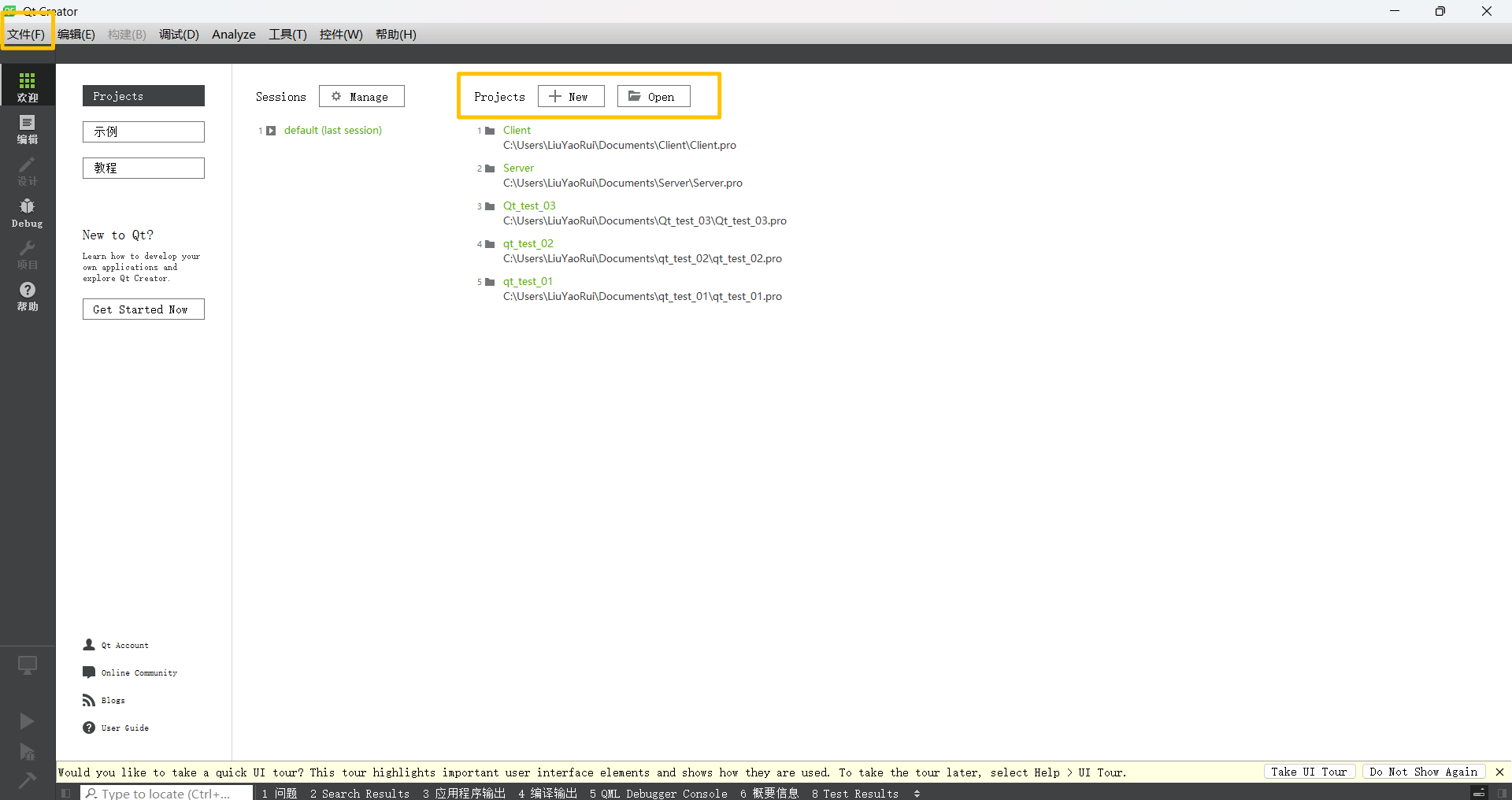Click the Blogs RSS feed icon
The image size is (1512, 800).
(x=89, y=700)
